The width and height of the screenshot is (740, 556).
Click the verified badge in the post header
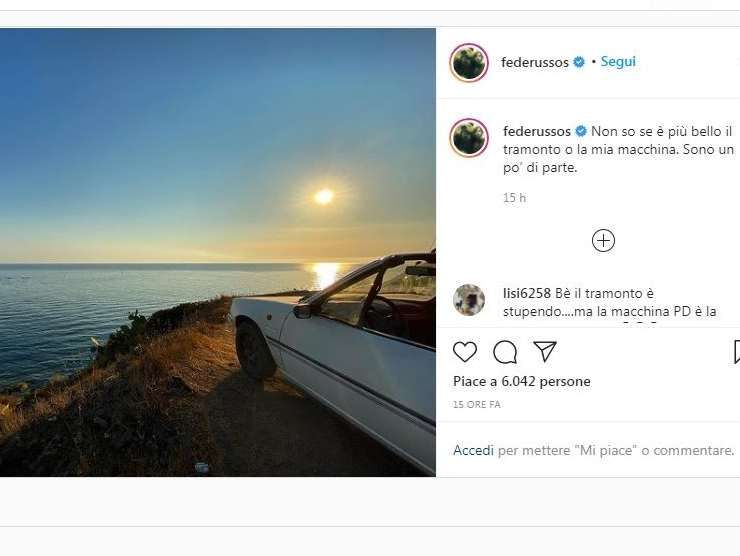tap(578, 62)
